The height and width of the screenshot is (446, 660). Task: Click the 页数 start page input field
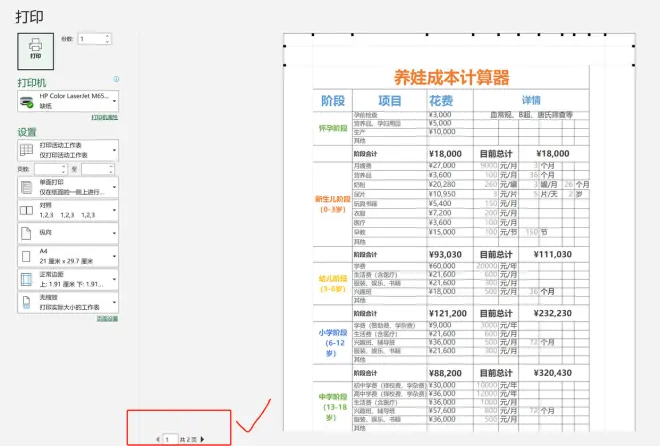pyautogui.click(x=48, y=169)
